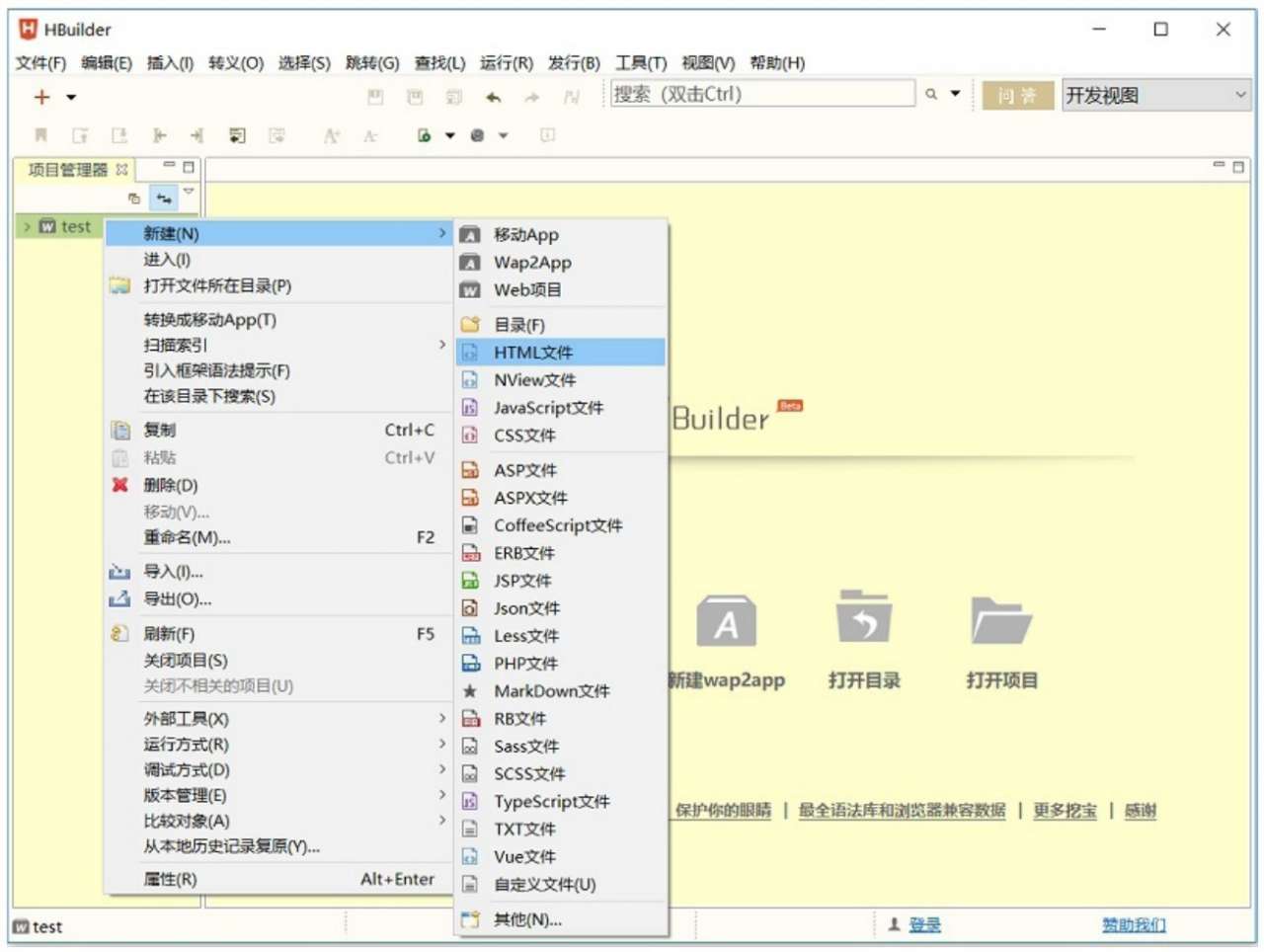Click the 问答 button

click(x=1017, y=96)
